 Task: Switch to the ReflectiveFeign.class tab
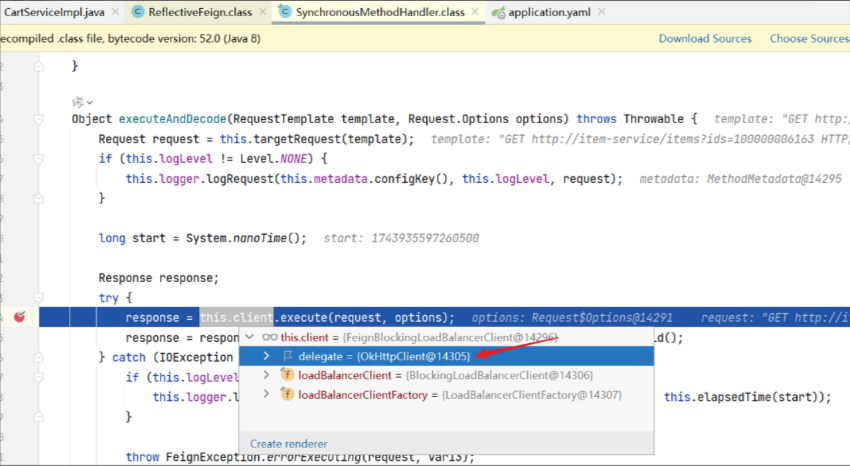coord(200,12)
